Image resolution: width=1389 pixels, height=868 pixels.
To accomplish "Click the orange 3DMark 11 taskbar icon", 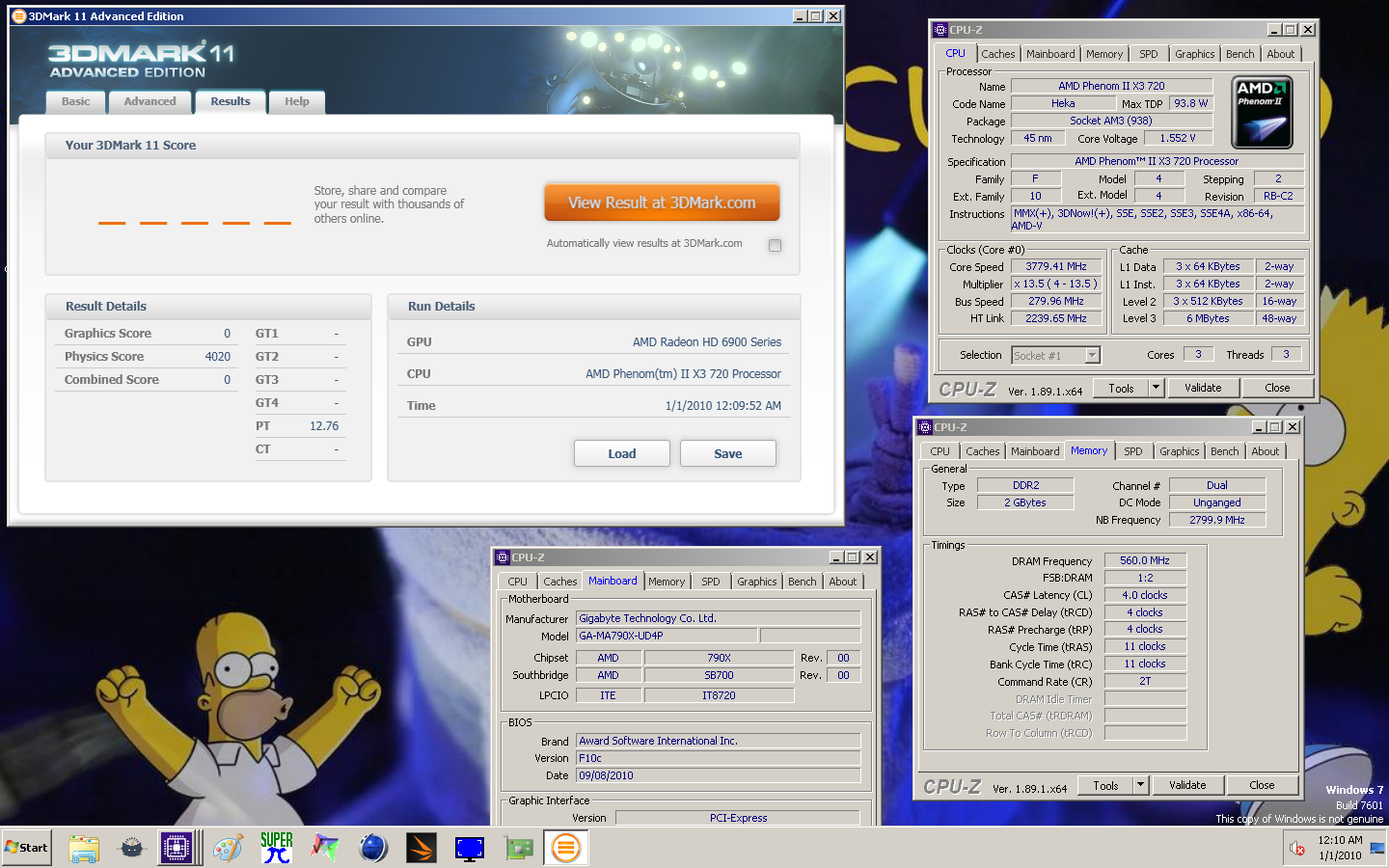I will pos(566,848).
